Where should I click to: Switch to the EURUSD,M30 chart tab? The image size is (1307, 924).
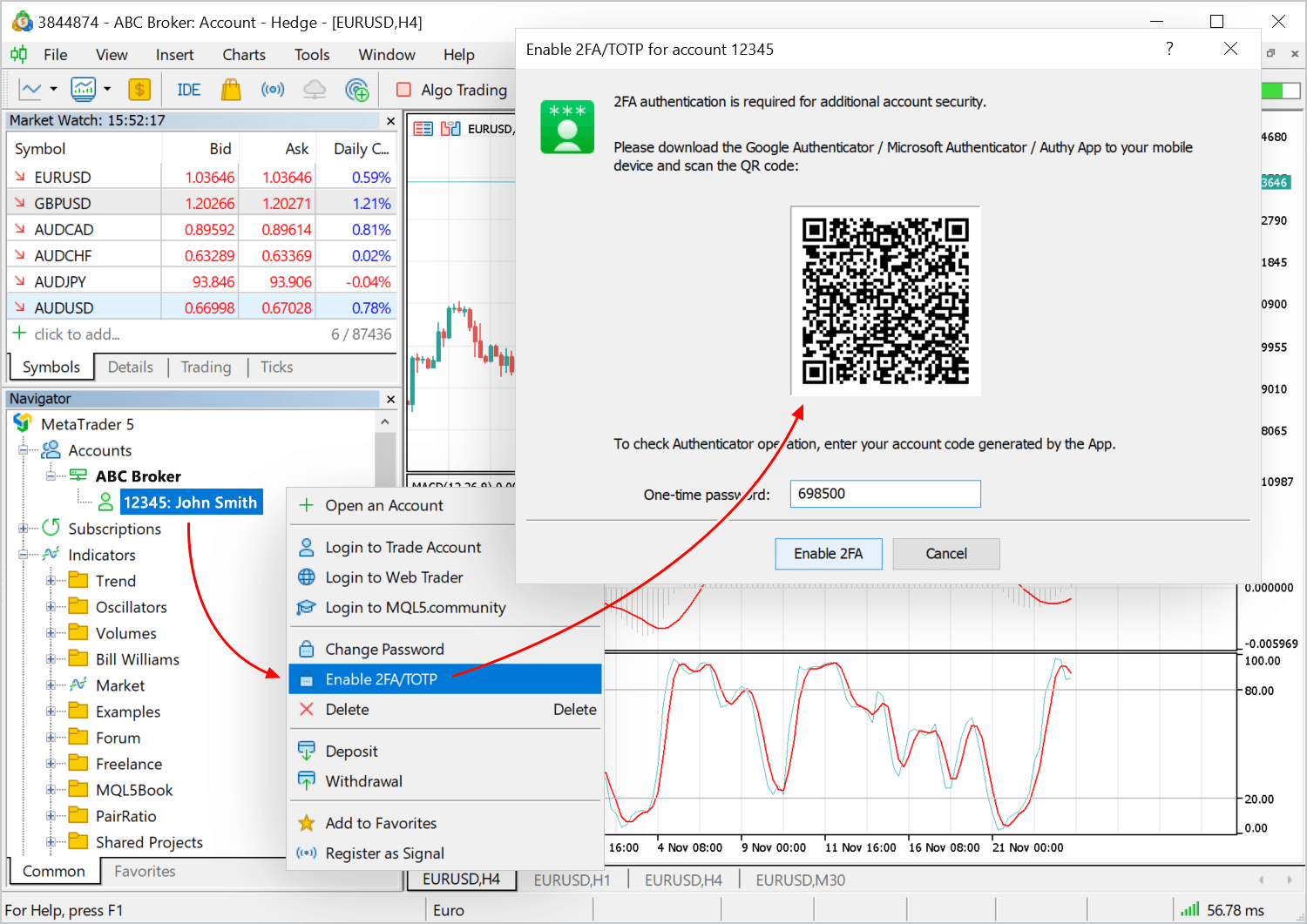click(x=799, y=880)
